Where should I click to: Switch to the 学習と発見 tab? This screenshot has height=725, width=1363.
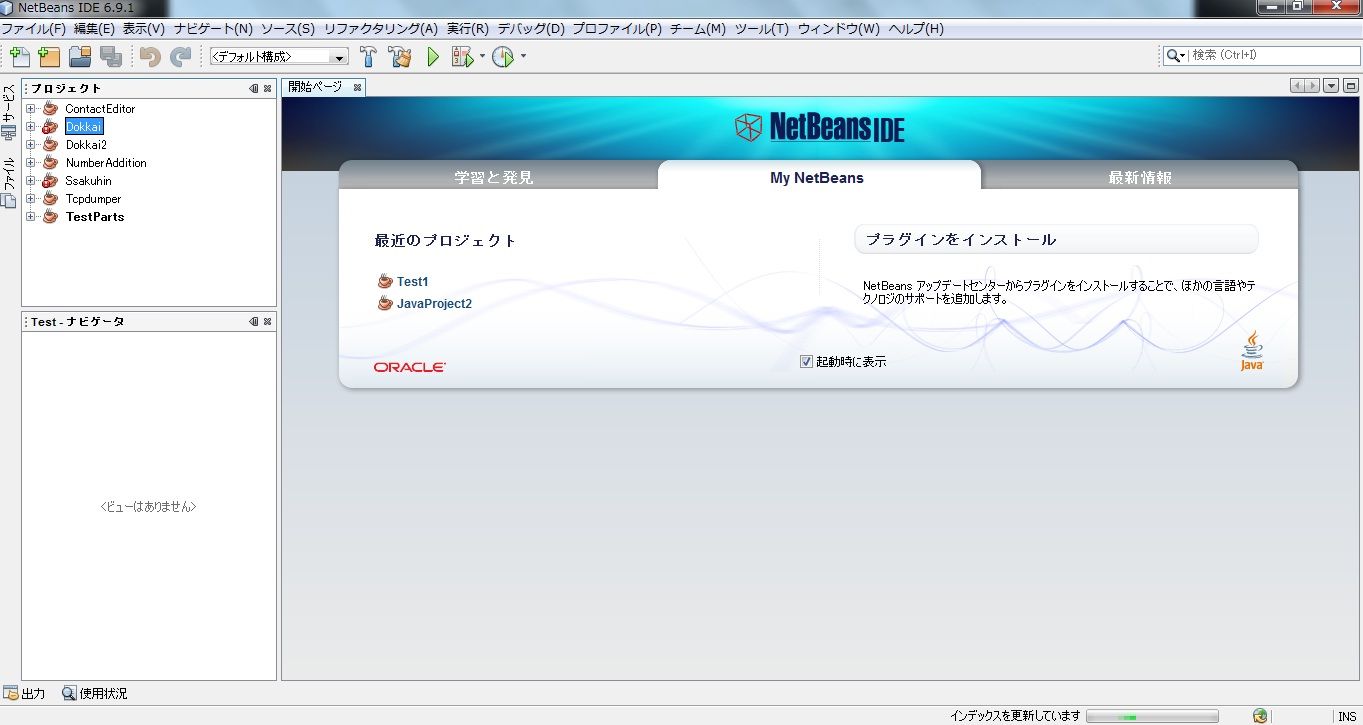(494, 178)
